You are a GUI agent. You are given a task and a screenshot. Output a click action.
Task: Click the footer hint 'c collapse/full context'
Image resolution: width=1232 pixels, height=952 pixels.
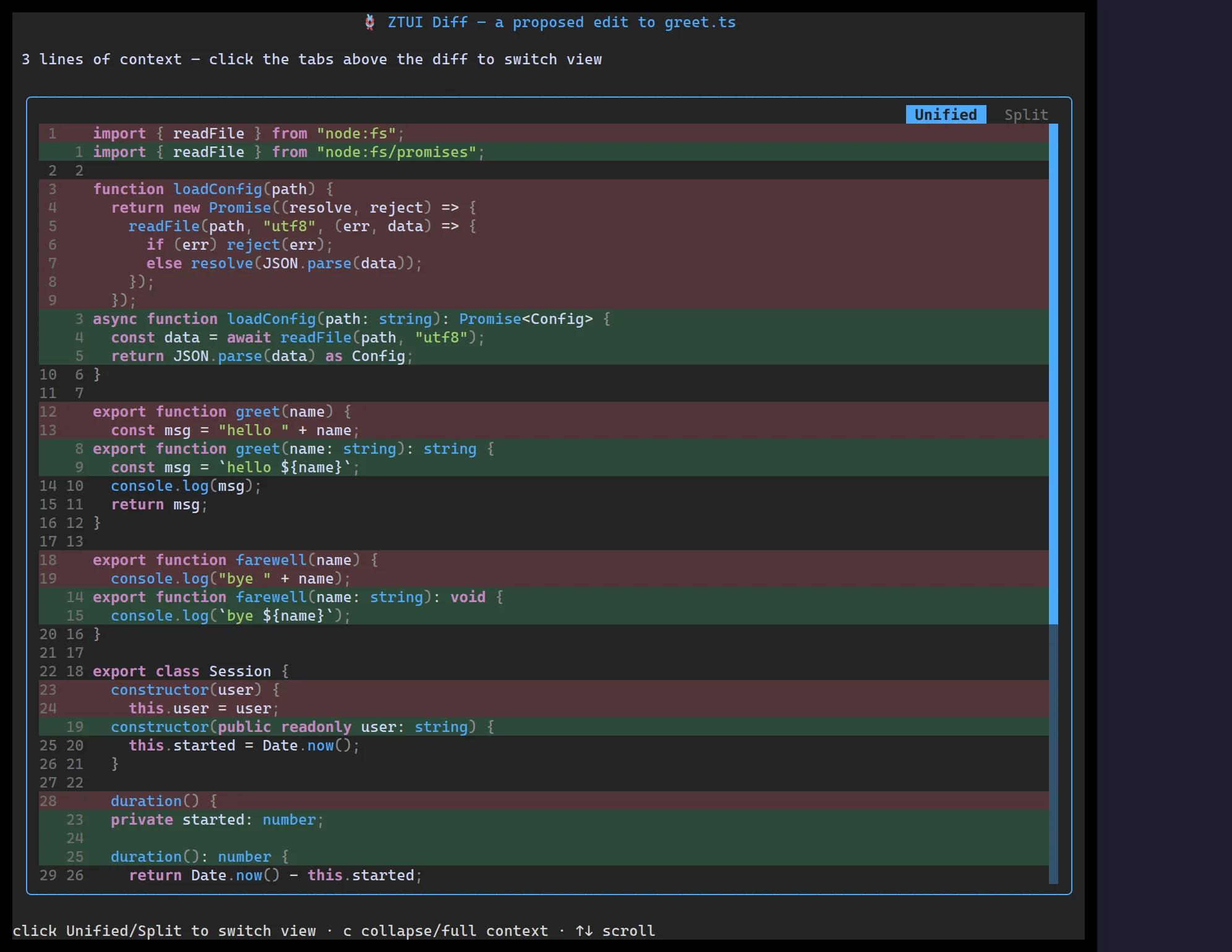coord(445,931)
